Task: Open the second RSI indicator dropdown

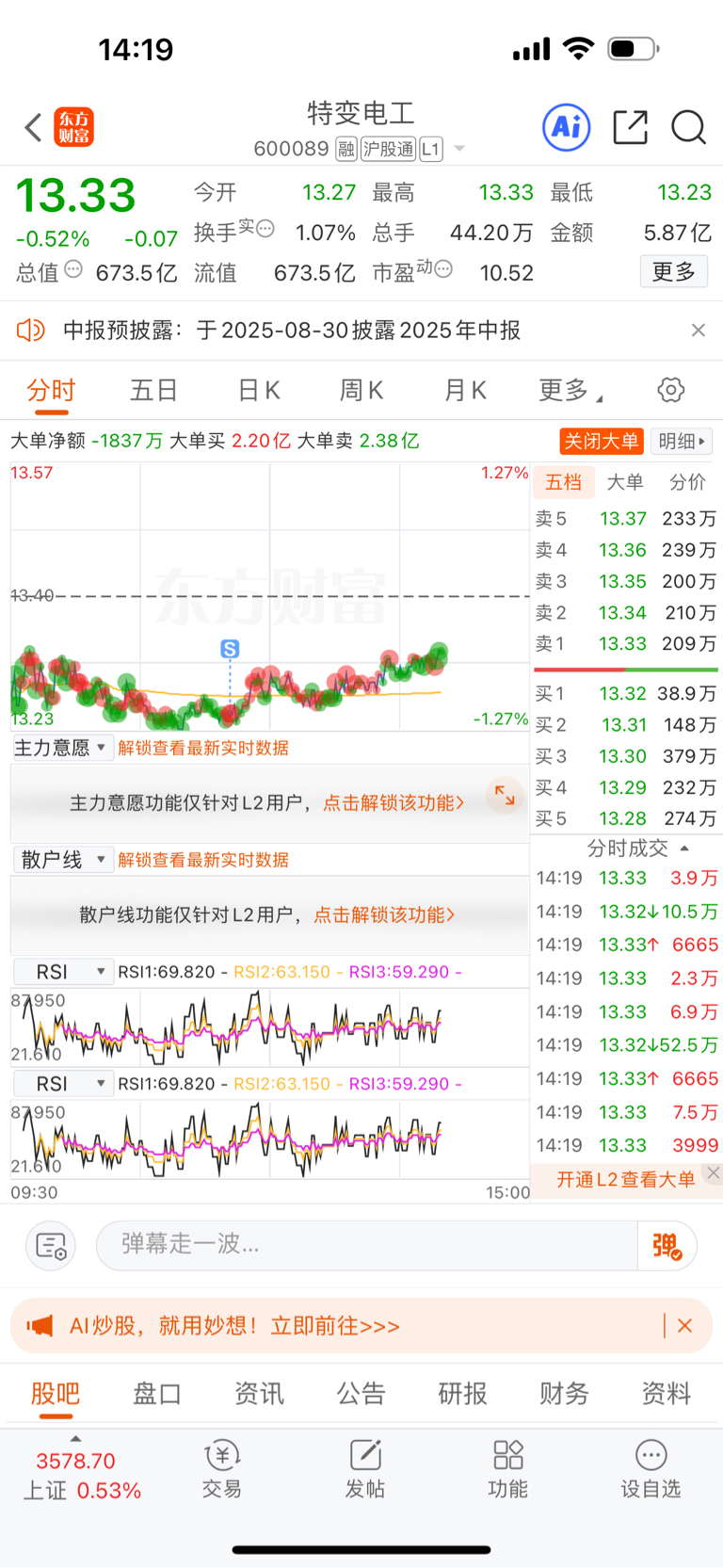Action: [x=62, y=1084]
